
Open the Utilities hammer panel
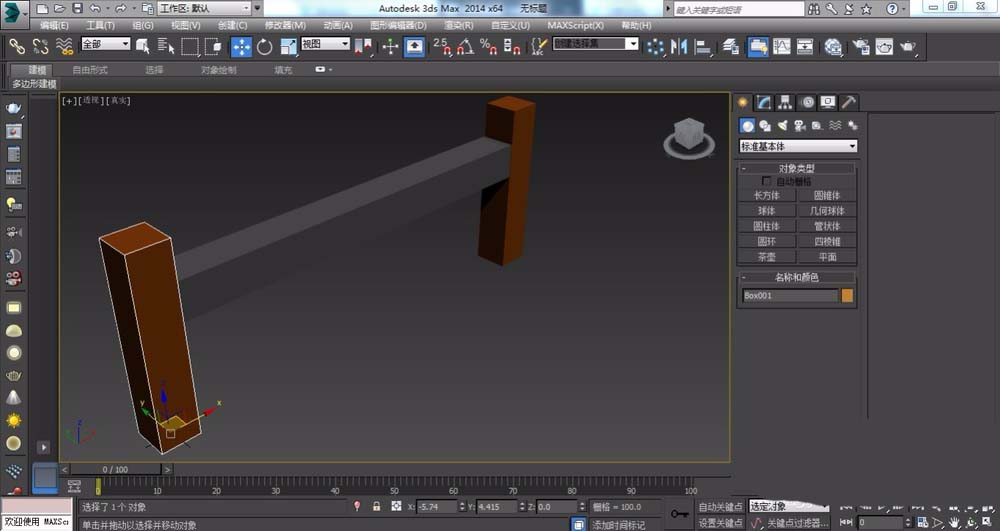[848, 102]
